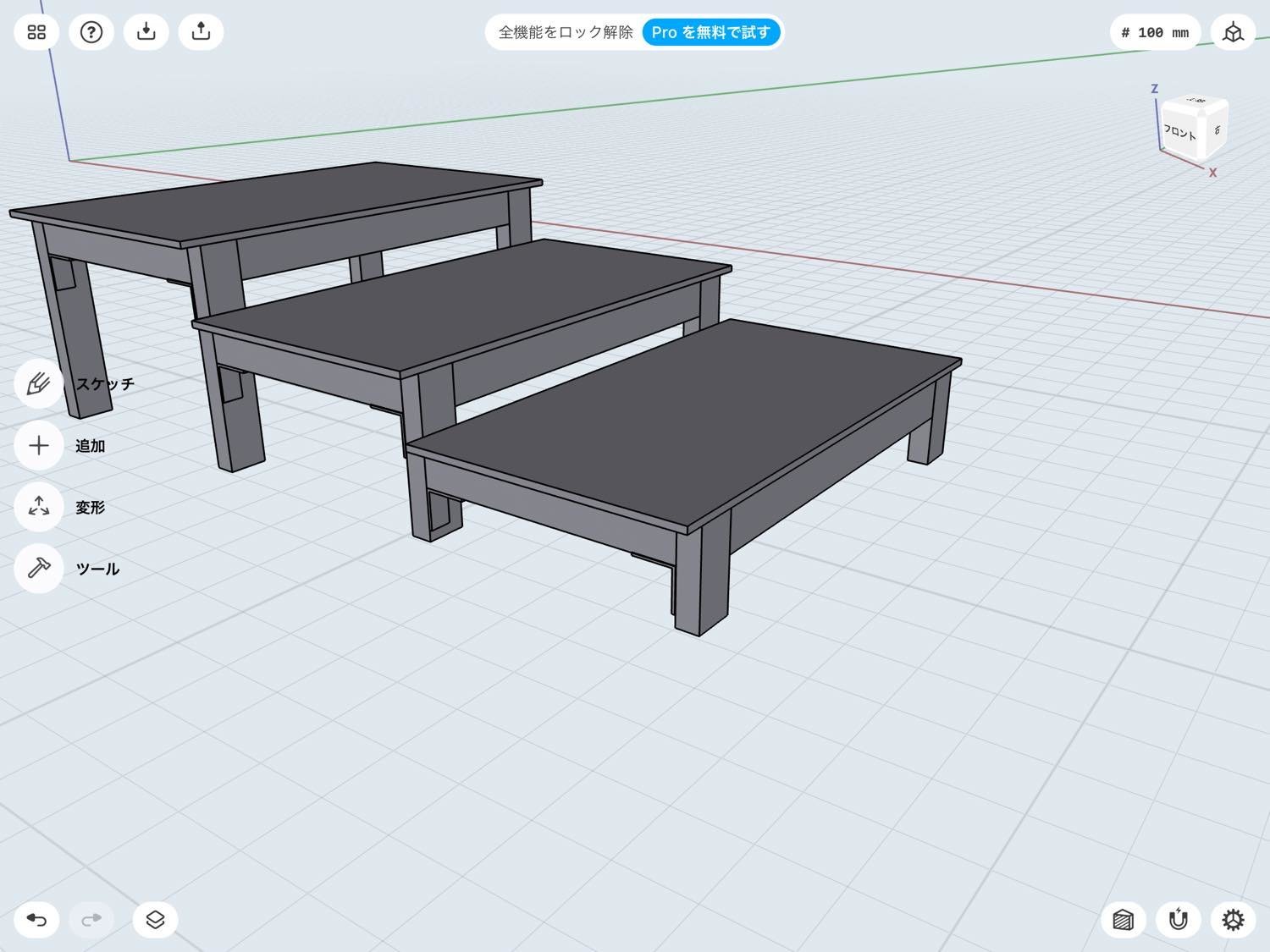This screenshot has width=1270, height=952.
Task: Click the 変形 label
Action: coord(90,507)
